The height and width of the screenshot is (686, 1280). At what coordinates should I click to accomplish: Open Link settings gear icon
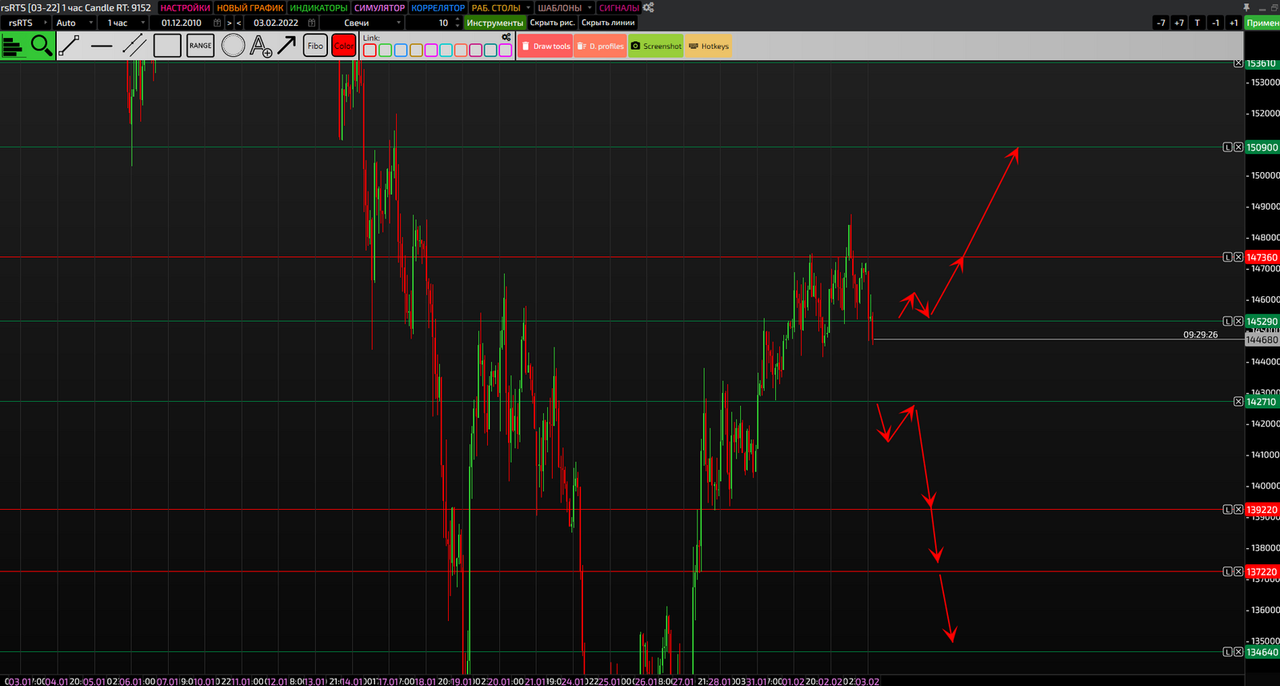507,37
